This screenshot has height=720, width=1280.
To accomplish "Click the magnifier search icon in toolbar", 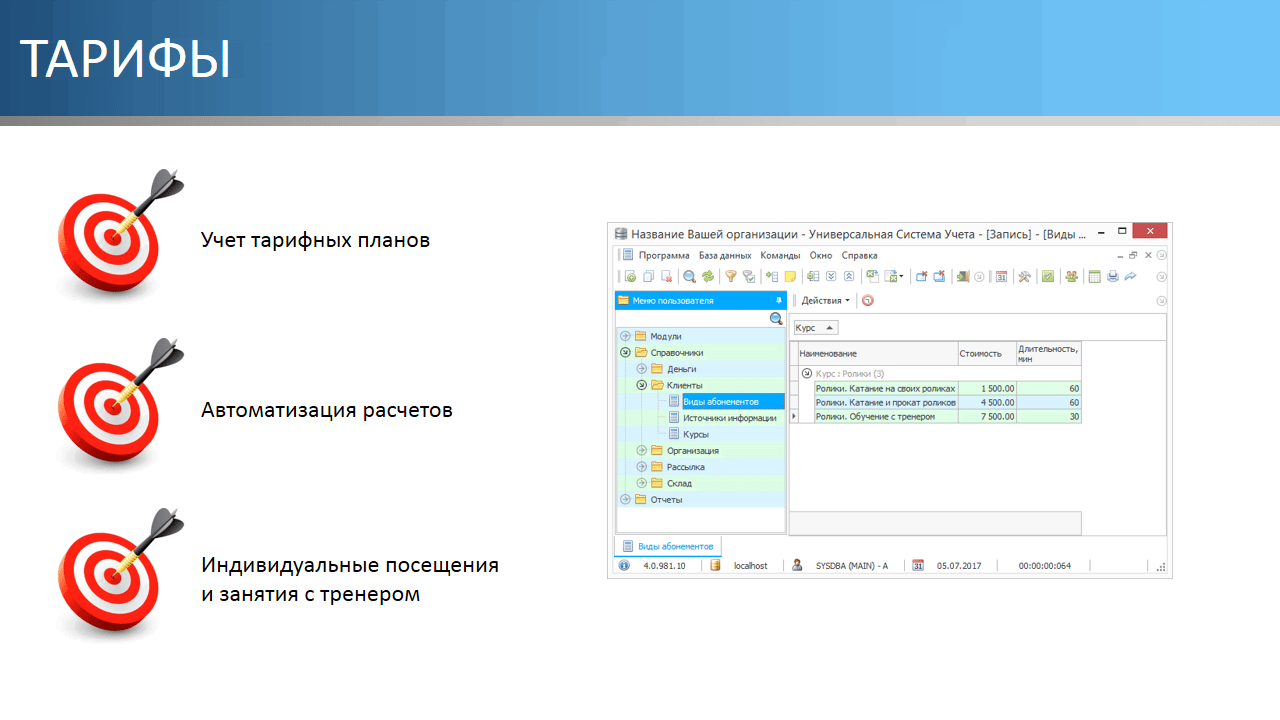I will (x=689, y=277).
